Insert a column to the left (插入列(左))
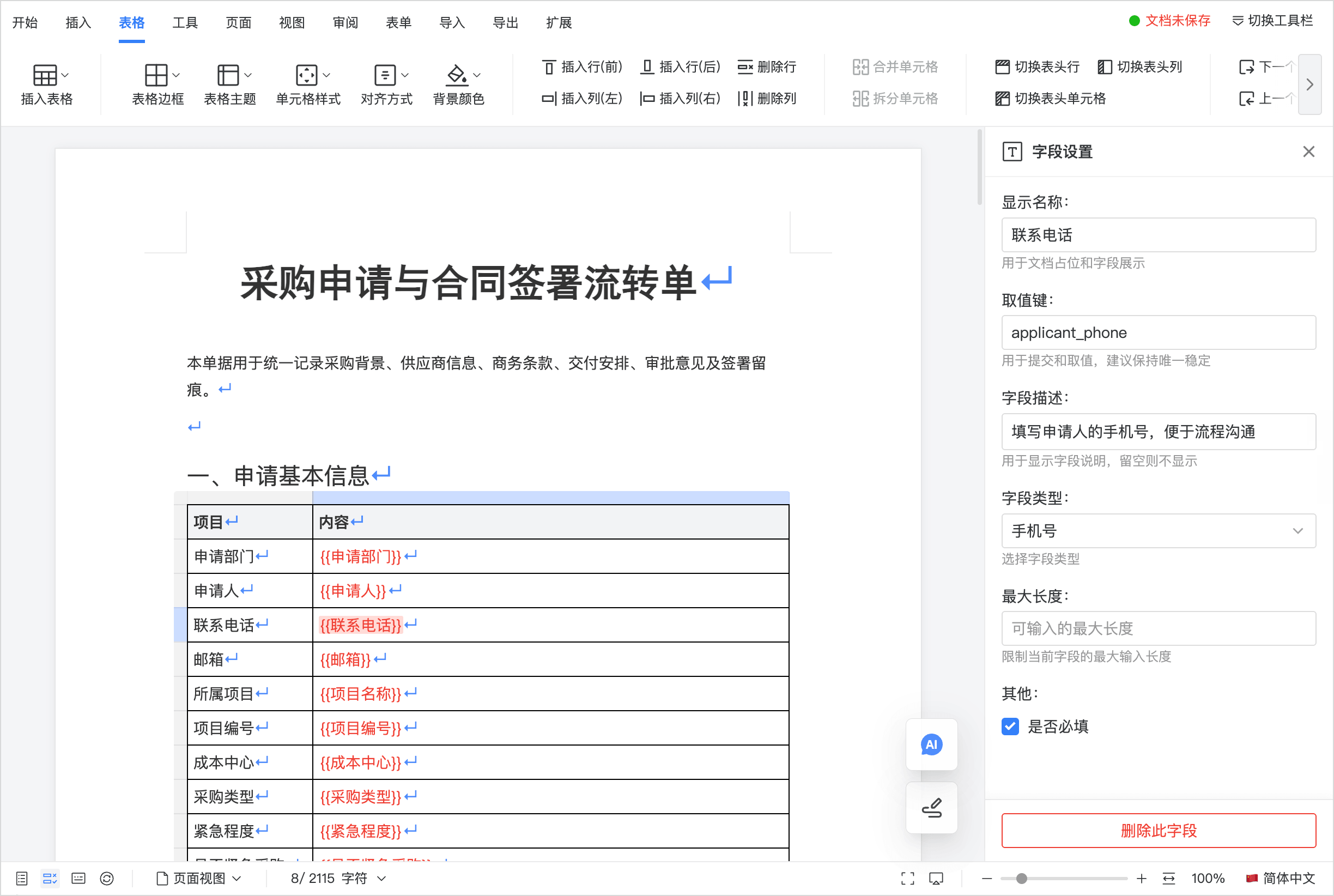The height and width of the screenshot is (896, 1334). click(x=582, y=98)
